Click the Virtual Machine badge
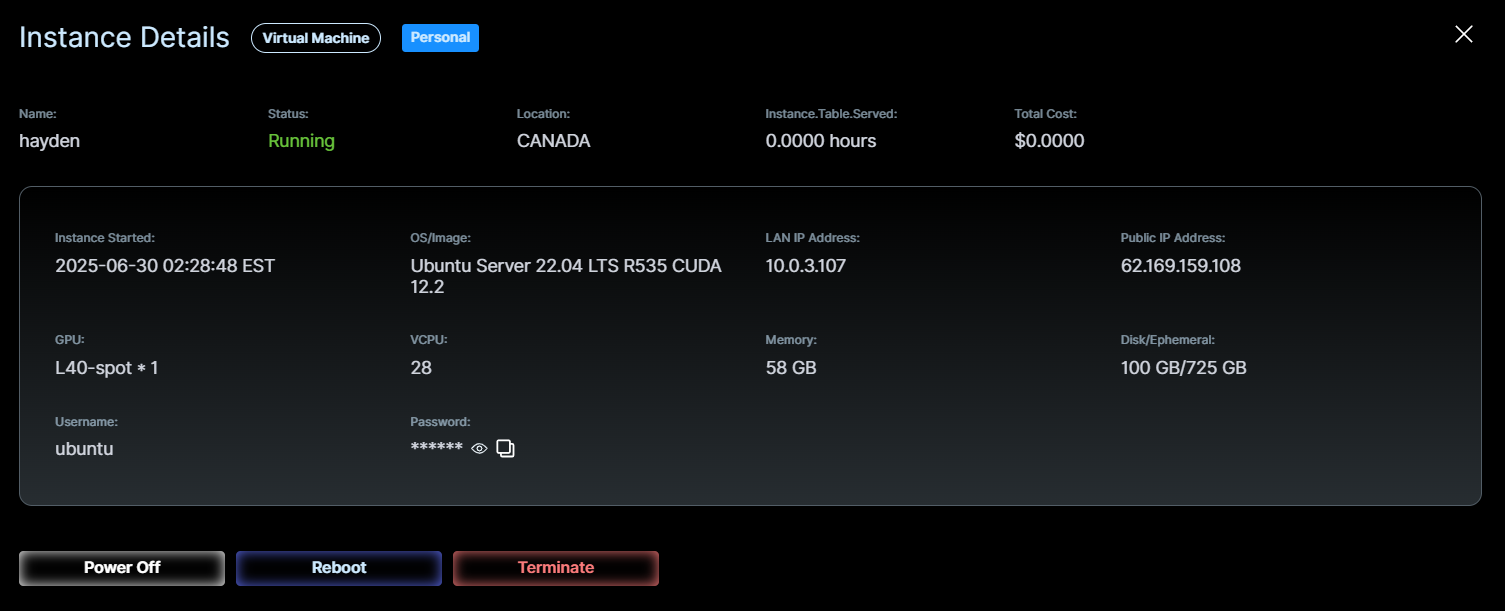 tap(316, 38)
